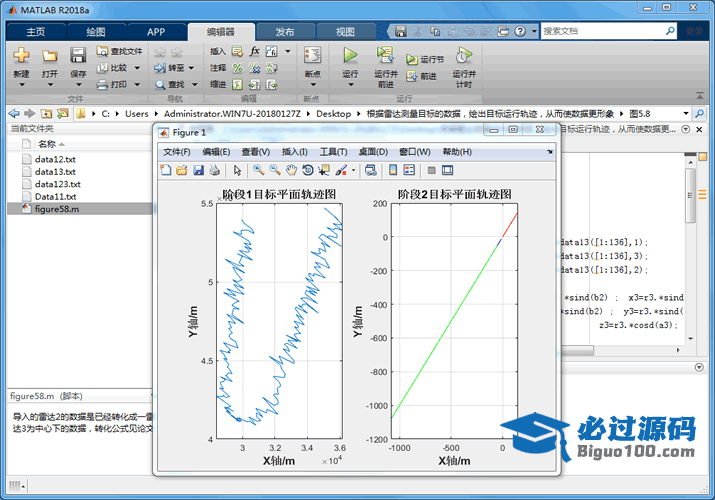
Task: Click the Open (打开) folder icon
Action: 49,56
